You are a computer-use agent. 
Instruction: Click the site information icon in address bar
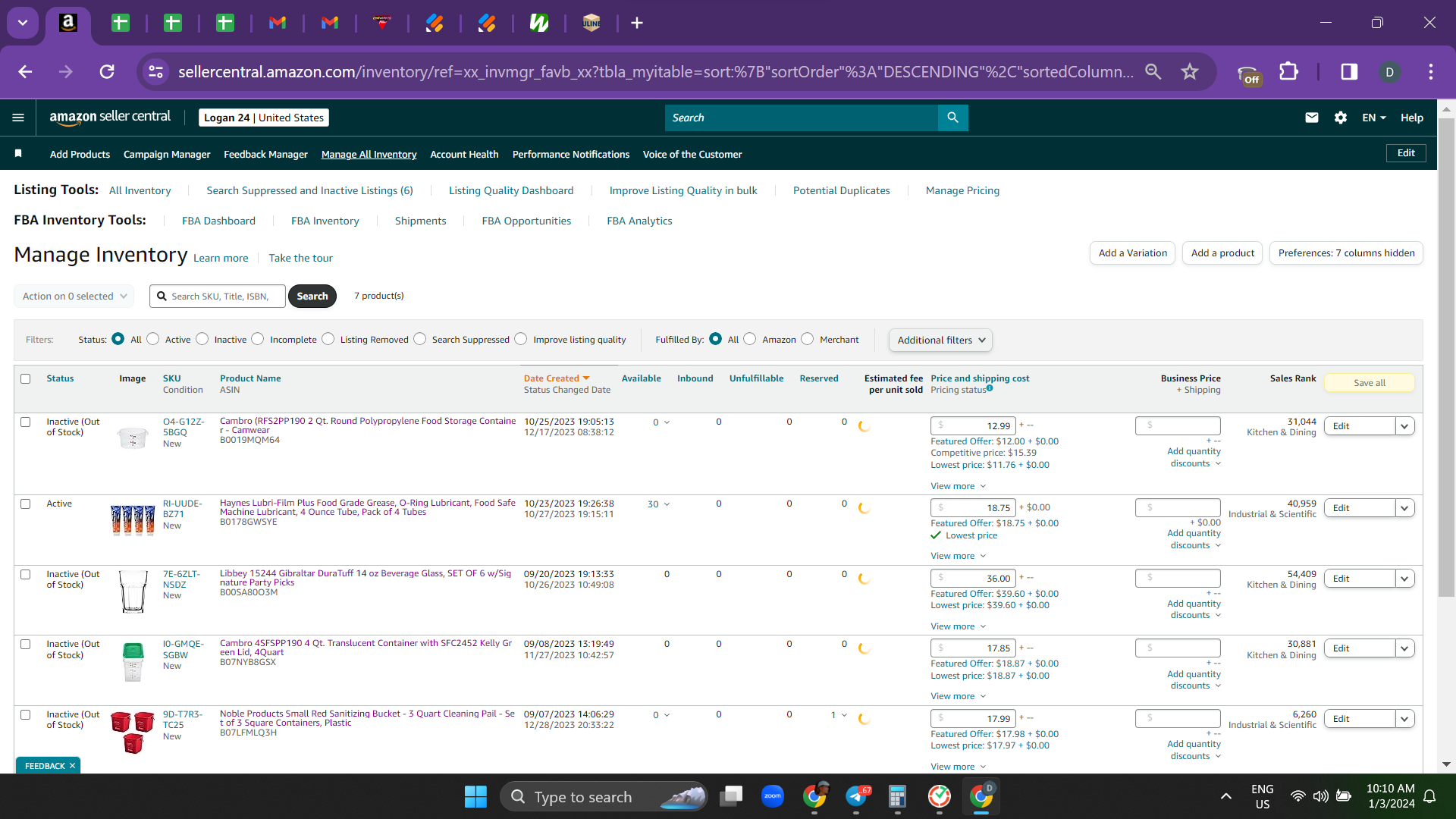point(155,71)
